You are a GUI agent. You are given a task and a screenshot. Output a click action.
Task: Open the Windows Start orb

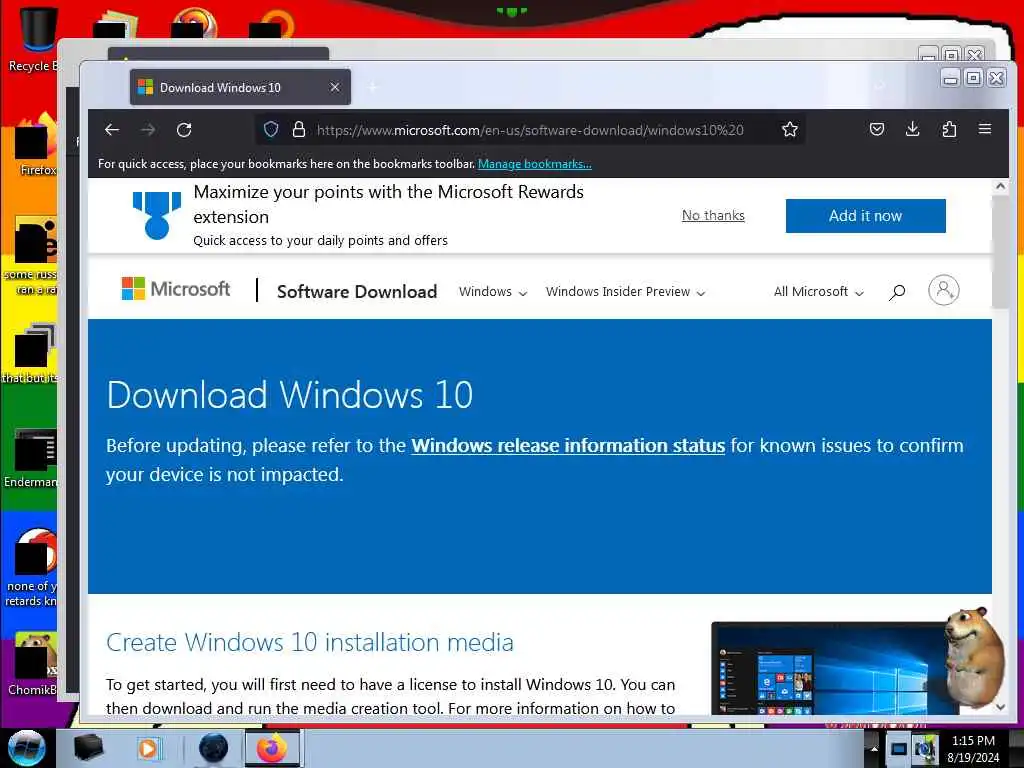coord(26,748)
